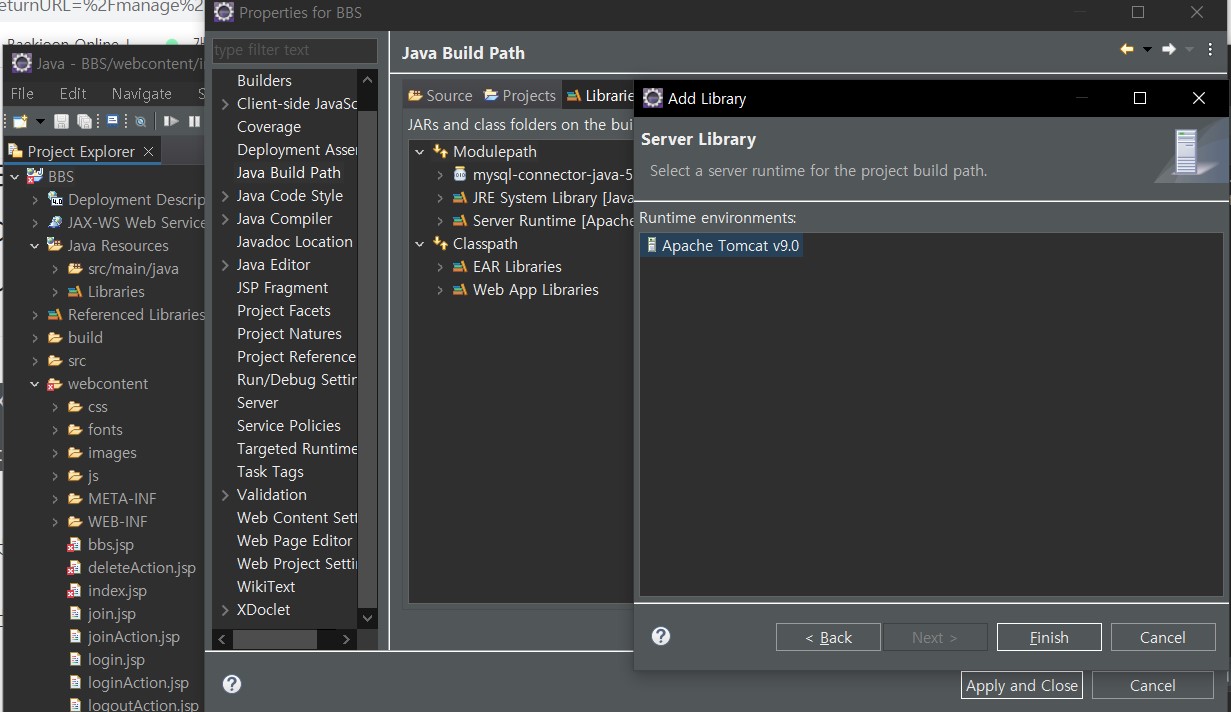This screenshot has height=712, width=1231.
Task: Collapse the Java Resources node
Action: (35, 246)
